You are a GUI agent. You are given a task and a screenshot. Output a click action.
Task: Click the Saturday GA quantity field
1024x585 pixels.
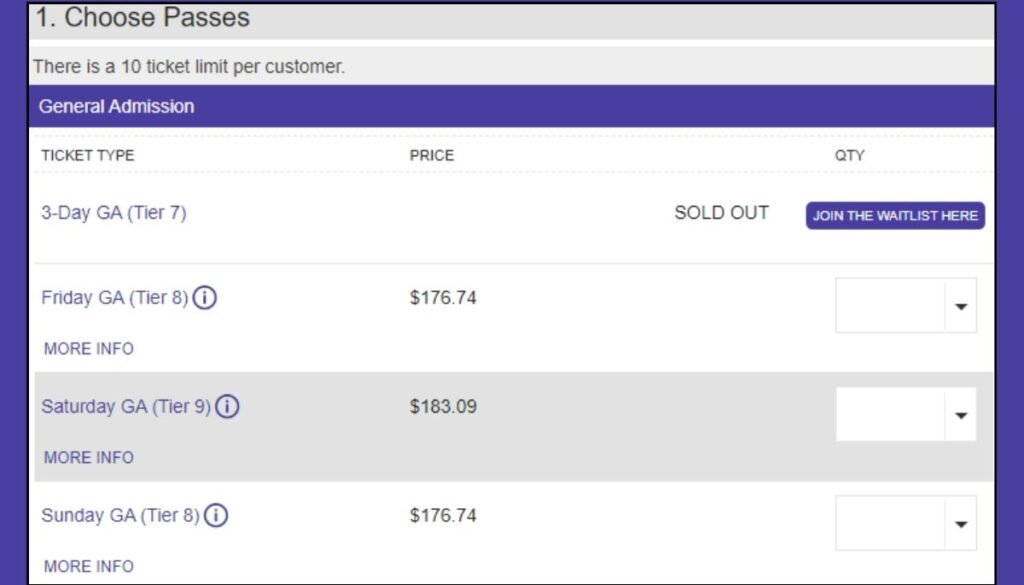click(906, 415)
